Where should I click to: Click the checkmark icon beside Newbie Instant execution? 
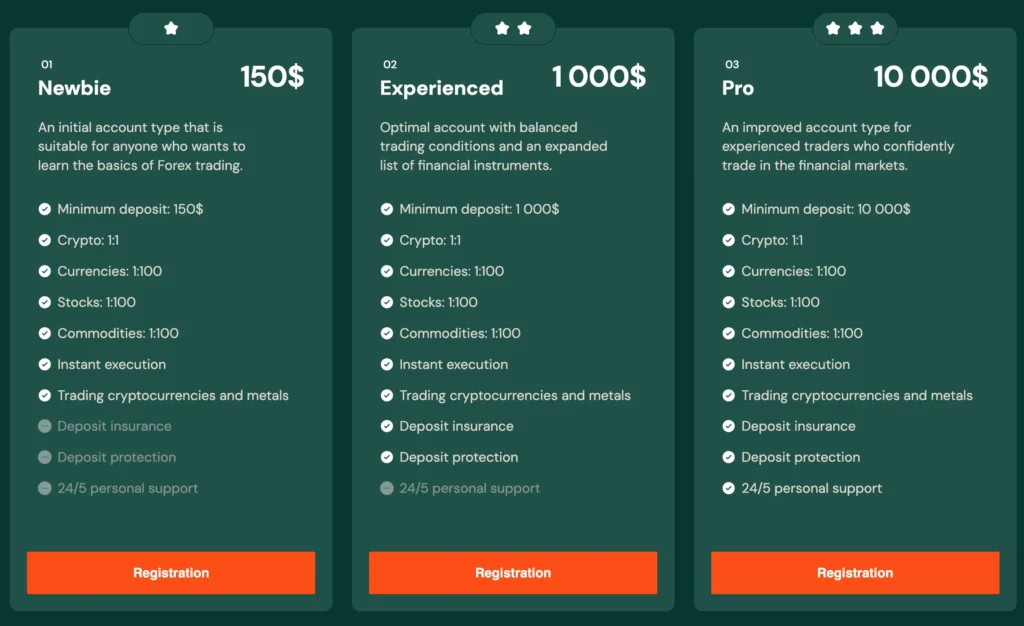pos(45,365)
